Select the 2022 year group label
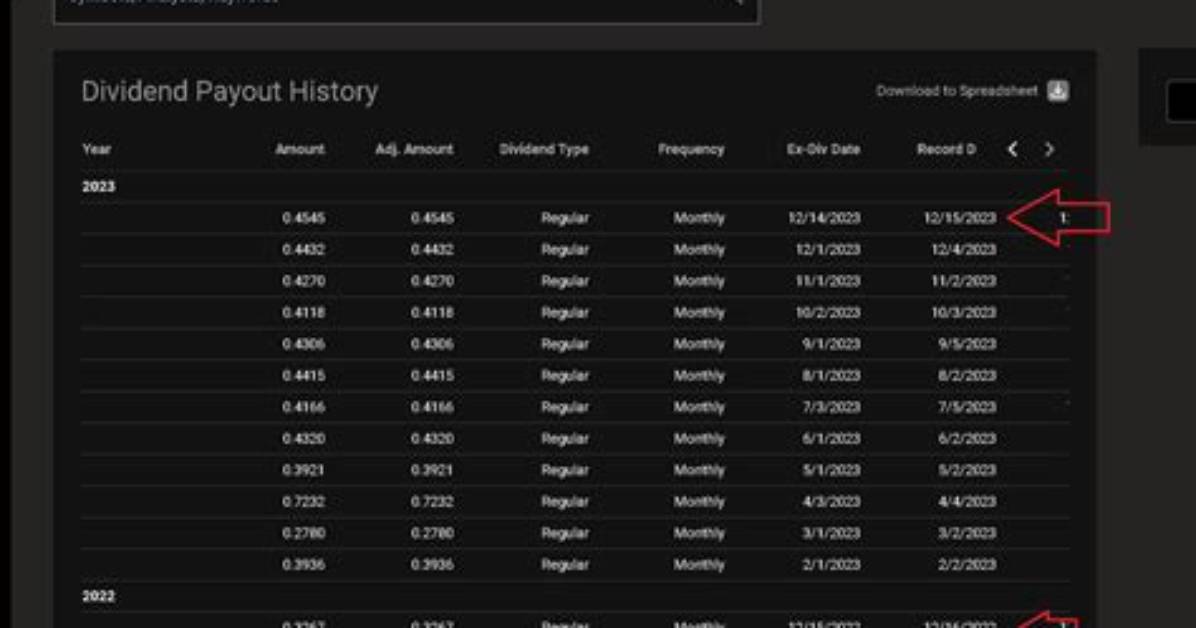Image resolution: width=1196 pixels, height=628 pixels. 98,596
